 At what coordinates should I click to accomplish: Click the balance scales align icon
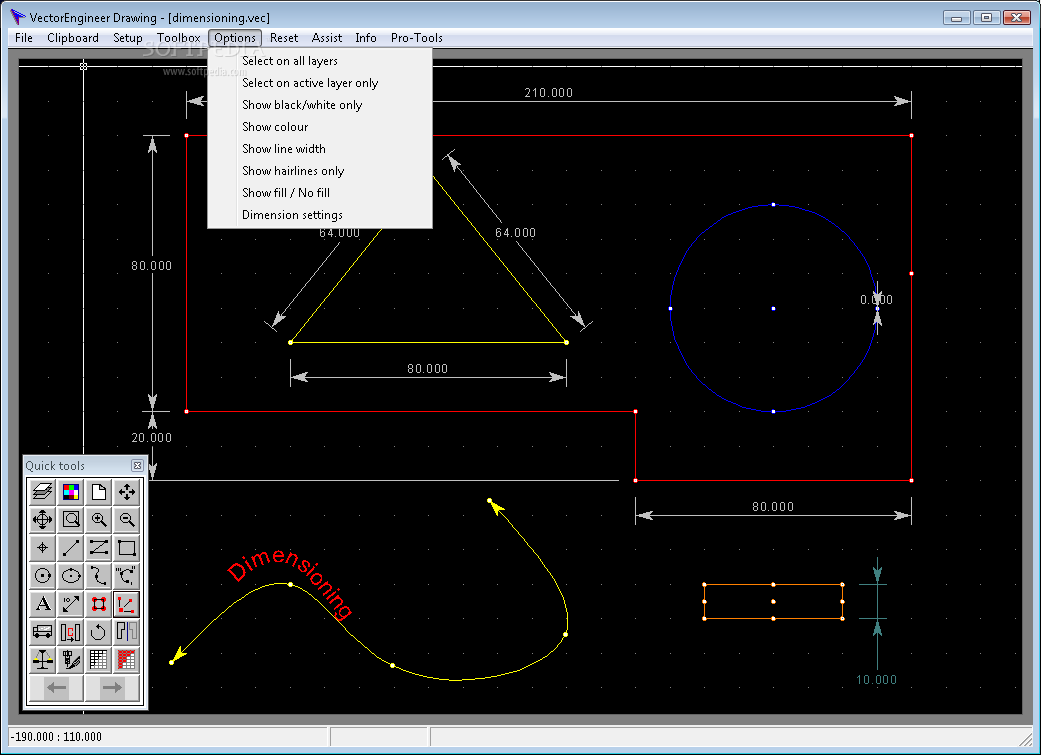[x=42, y=659]
